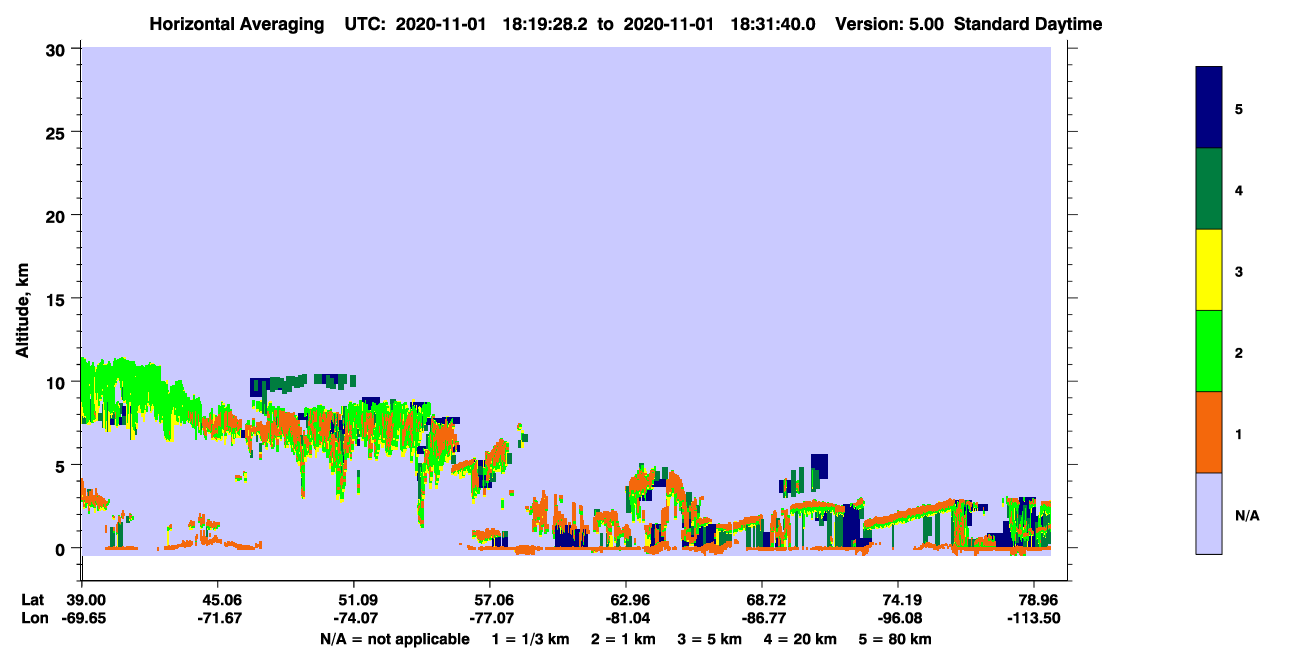
Task: Click the longitude value -71.67
Action: coord(218,618)
